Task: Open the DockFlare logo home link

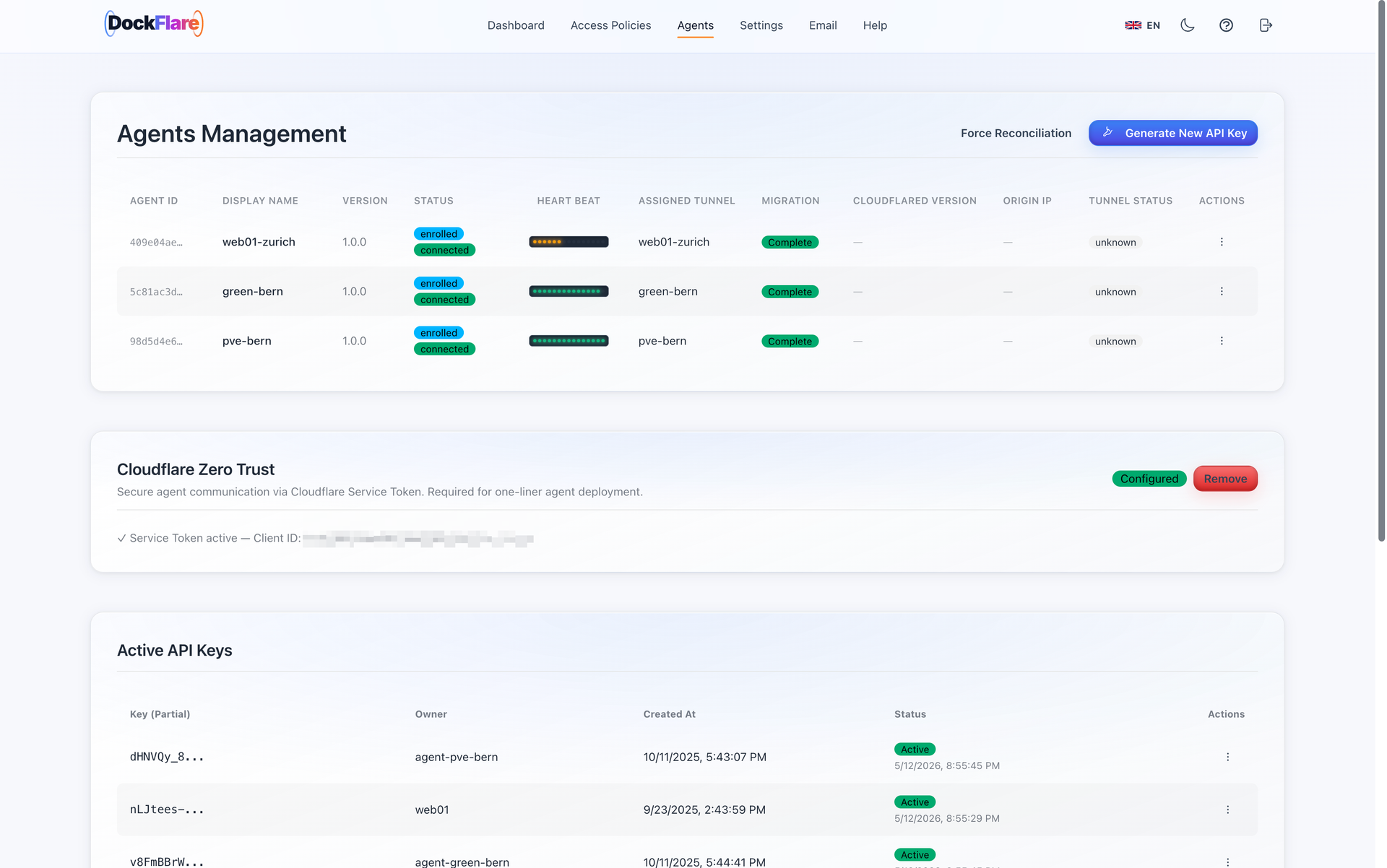Action: (x=154, y=24)
